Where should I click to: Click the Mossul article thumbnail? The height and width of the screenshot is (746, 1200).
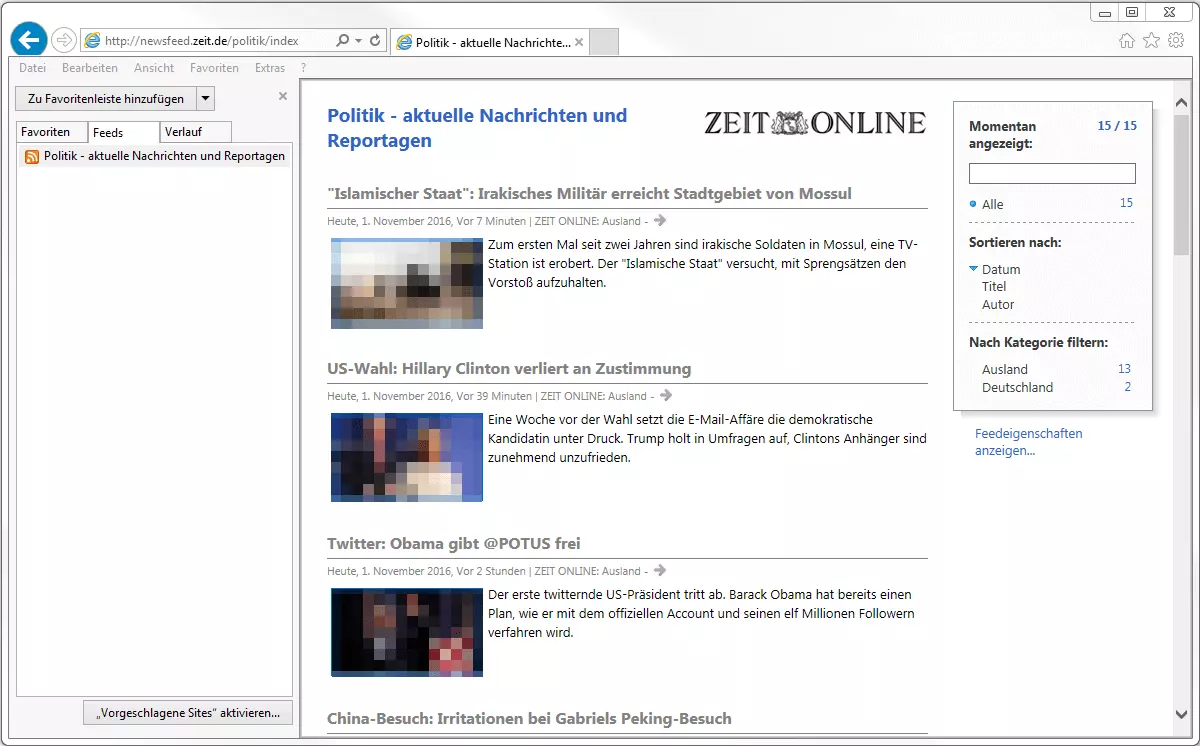click(407, 283)
